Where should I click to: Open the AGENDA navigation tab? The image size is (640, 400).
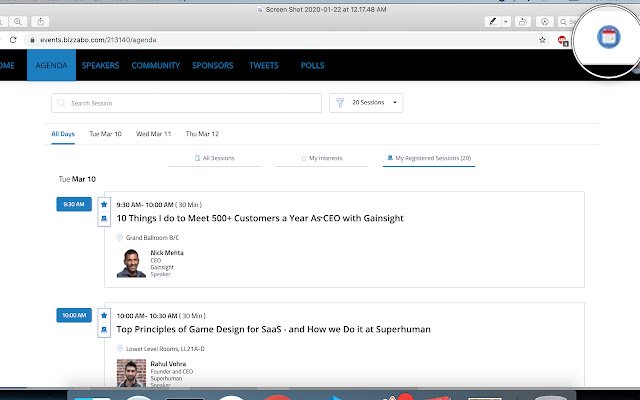point(51,65)
